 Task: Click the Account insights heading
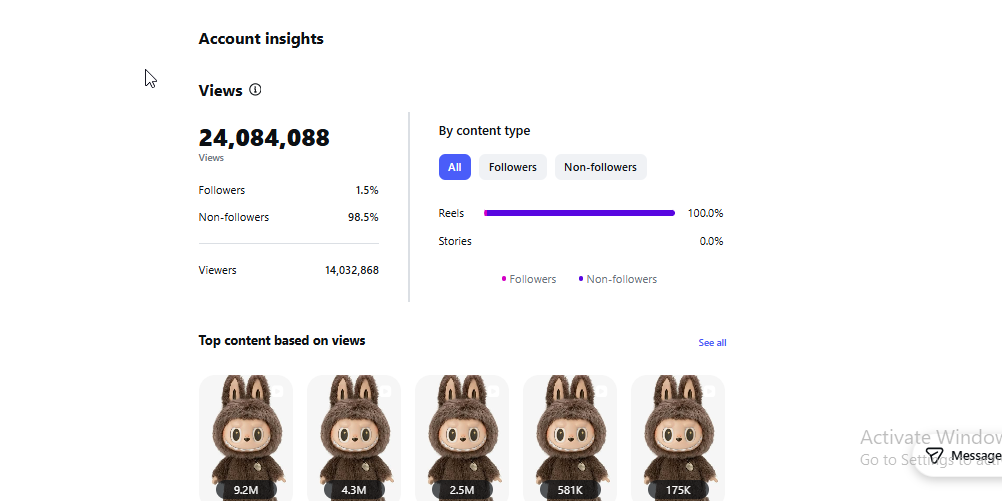(x=261, y=38)
